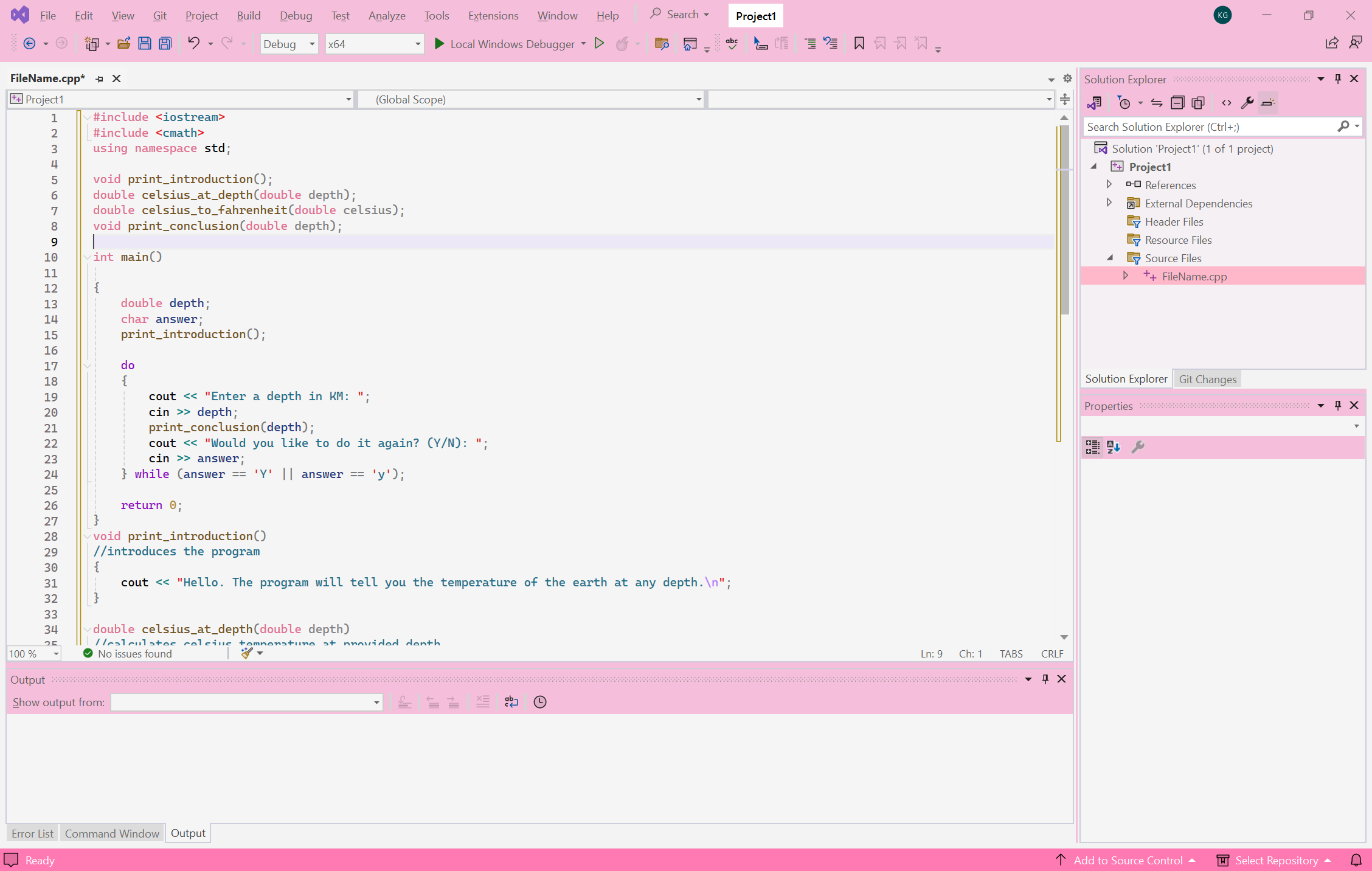Open the Properties tool in Solution Explorer
Viewport: 1372px width, 871px height.
pos(1247,103)
